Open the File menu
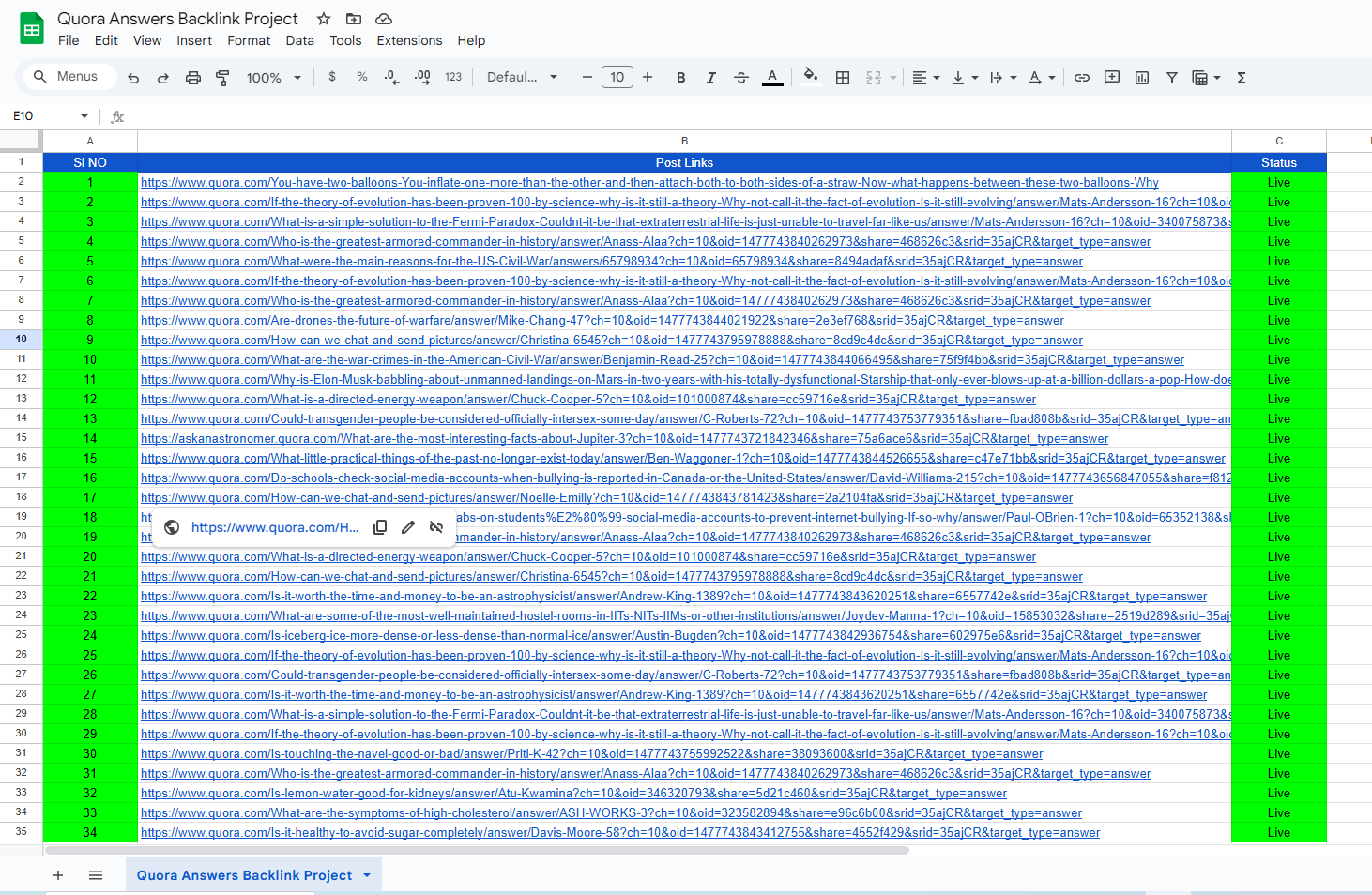 [x=69, y=40]
